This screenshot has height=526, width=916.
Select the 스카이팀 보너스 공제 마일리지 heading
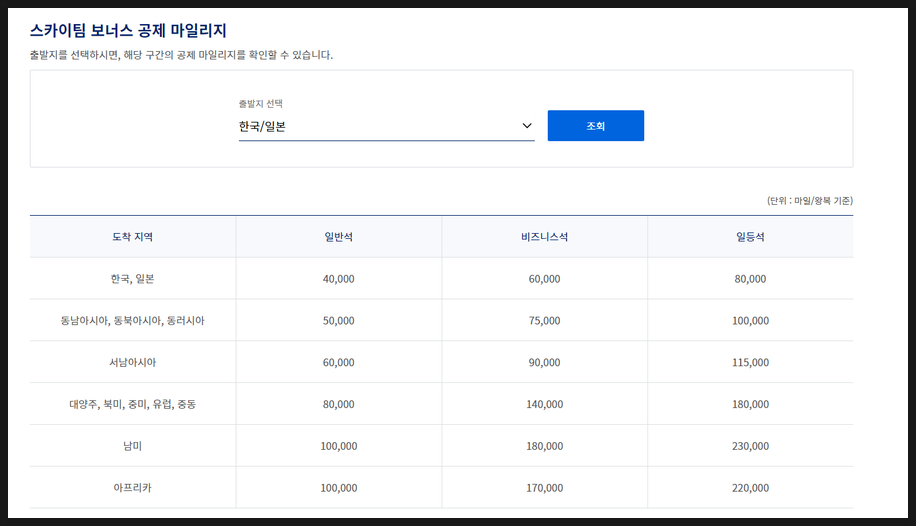click(128, 30)
